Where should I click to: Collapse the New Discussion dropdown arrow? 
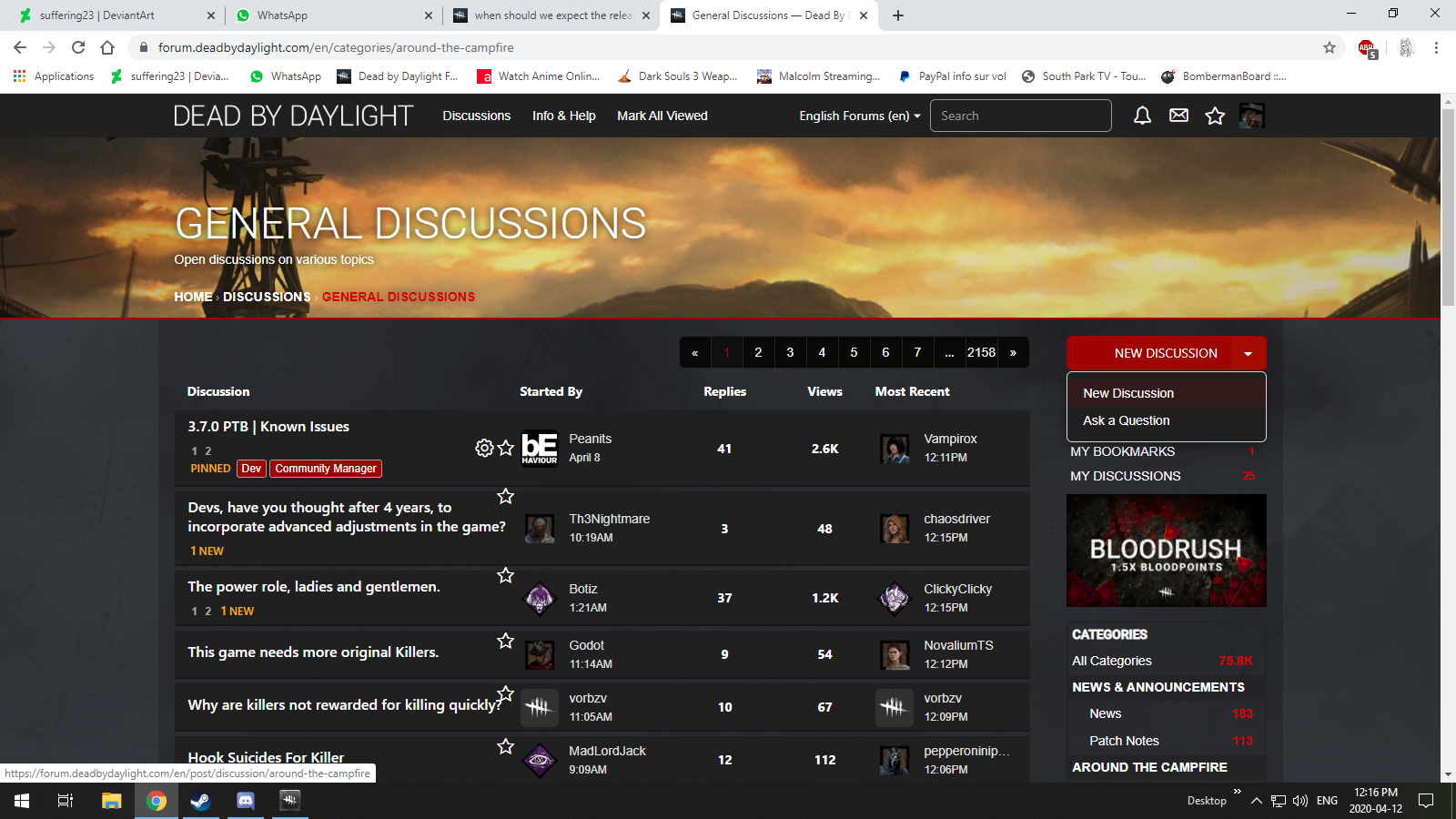pos(1249,353)
